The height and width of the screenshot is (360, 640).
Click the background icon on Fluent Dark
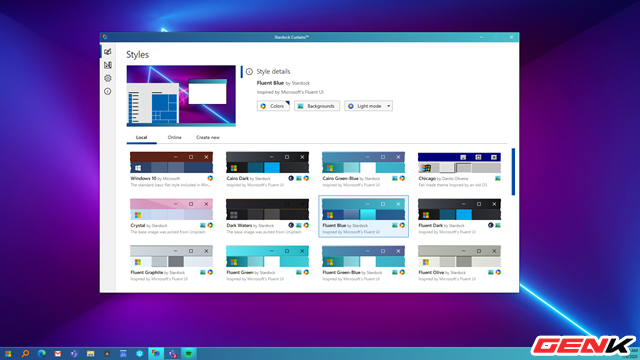coord(498,225)
